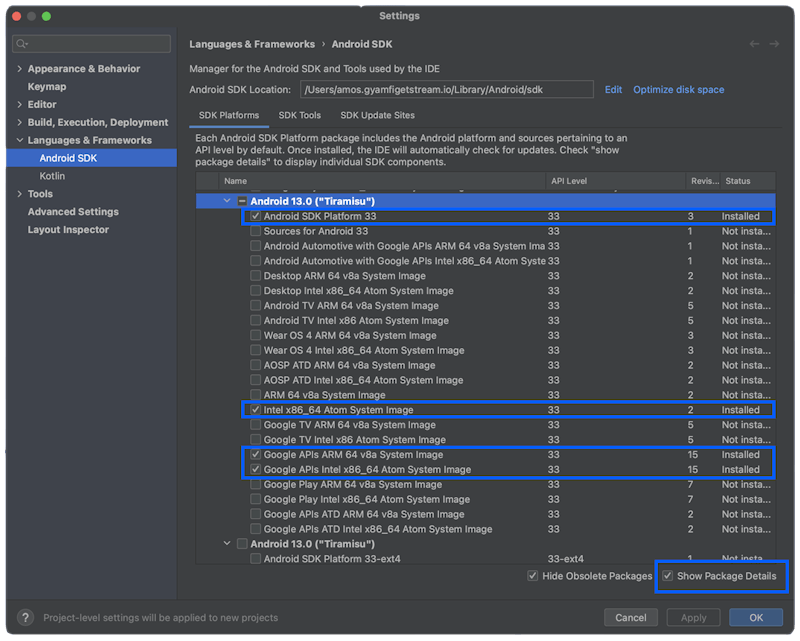This screenshot has height=641, width=800.
Task: Expand the Build, Execution, Deployment section
Action: click(x=18, y=123)
